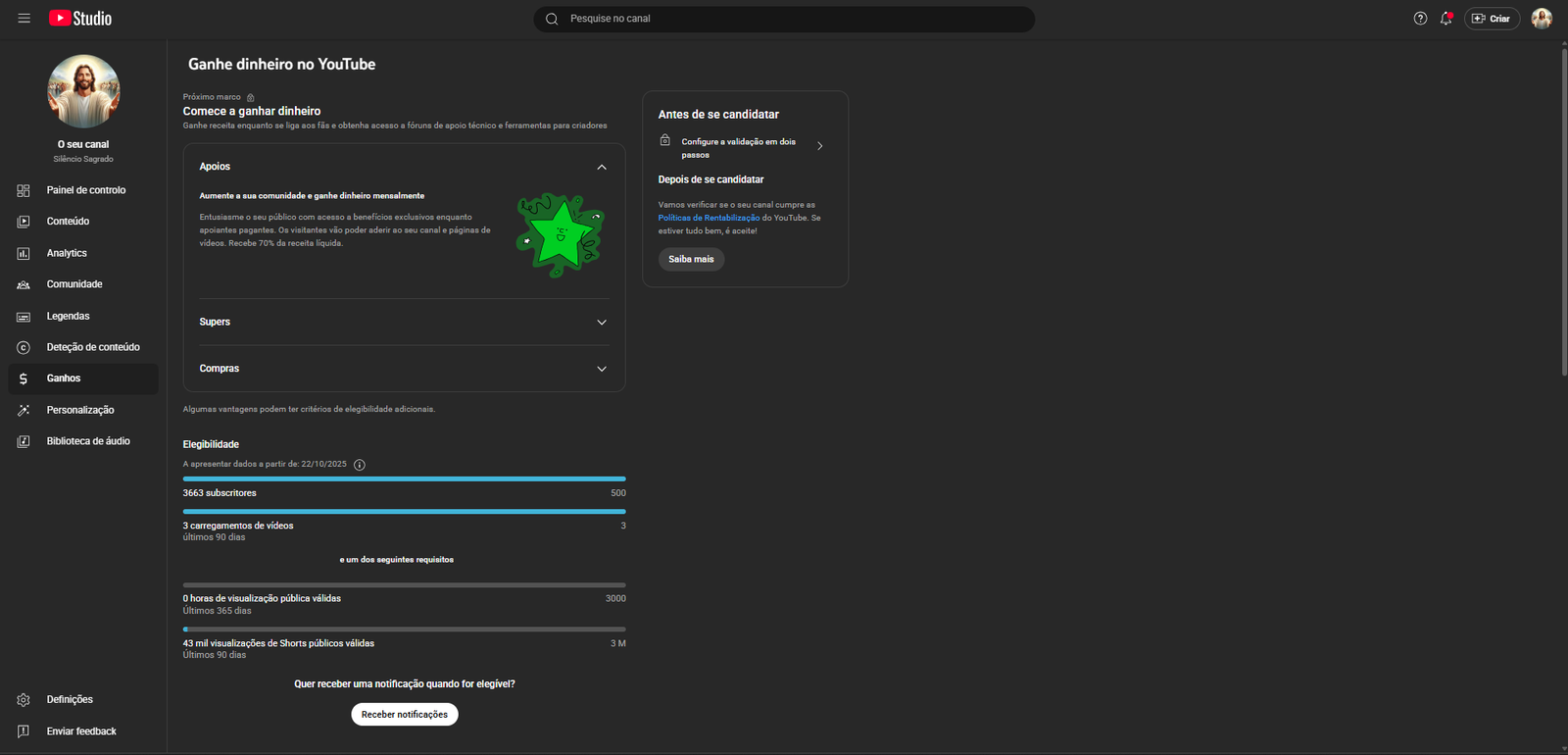Focus the Pesquise no canal search field
This screenshot has height=755, width=1568.
(784, 19)
